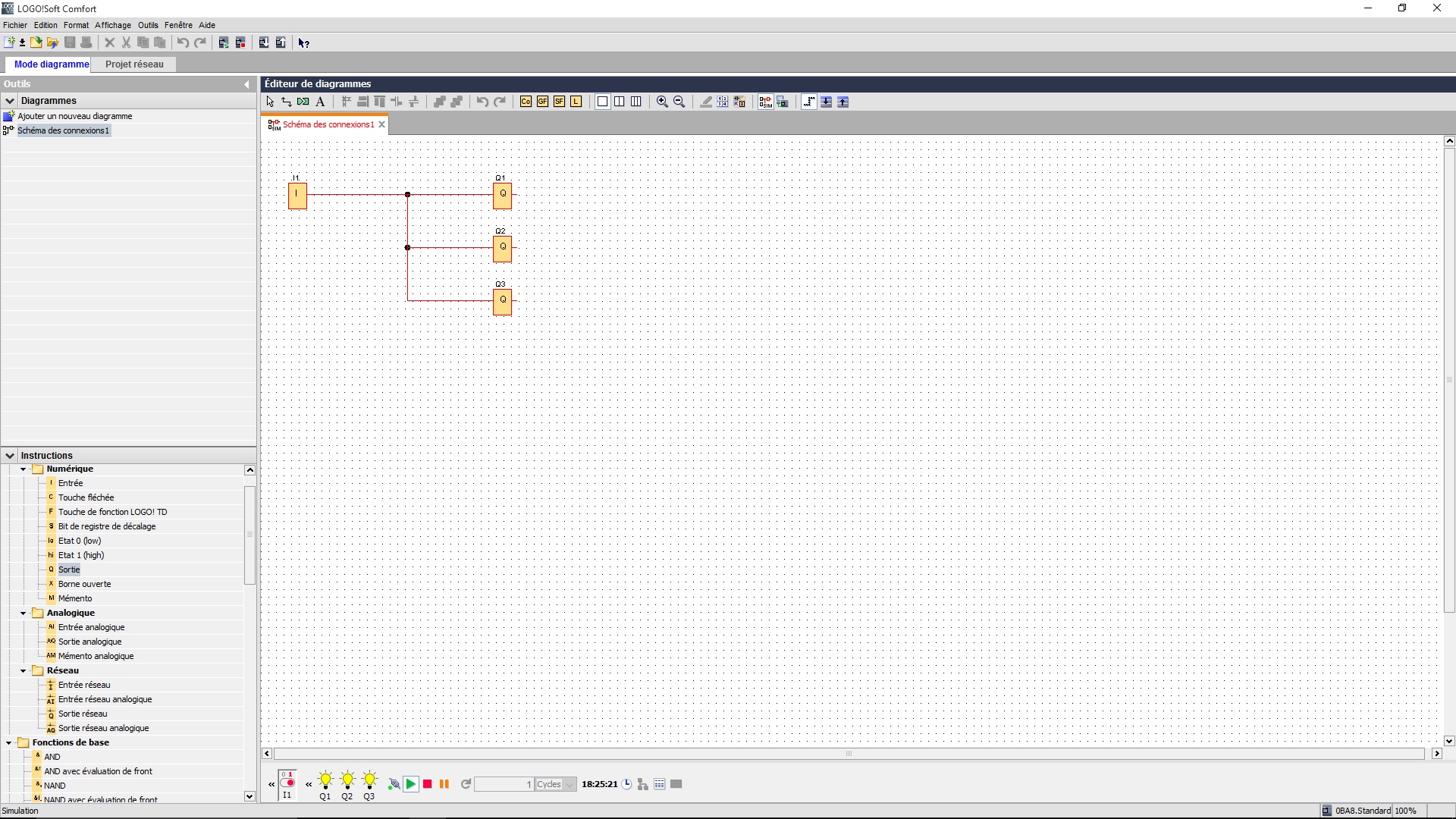
Task: Select the connection wiring tool
Action: 287,102
